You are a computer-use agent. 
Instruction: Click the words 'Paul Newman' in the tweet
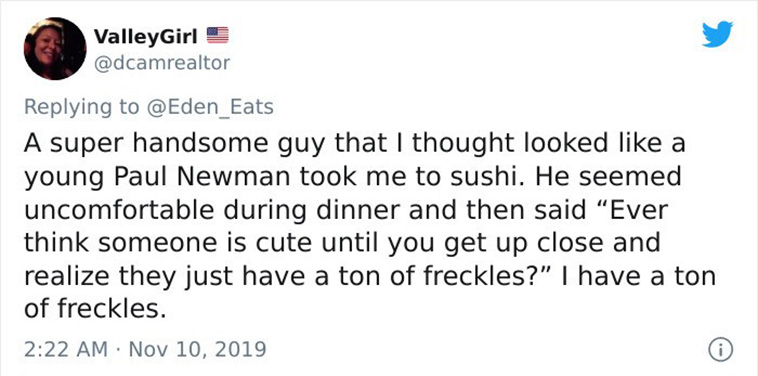point(204,177)
